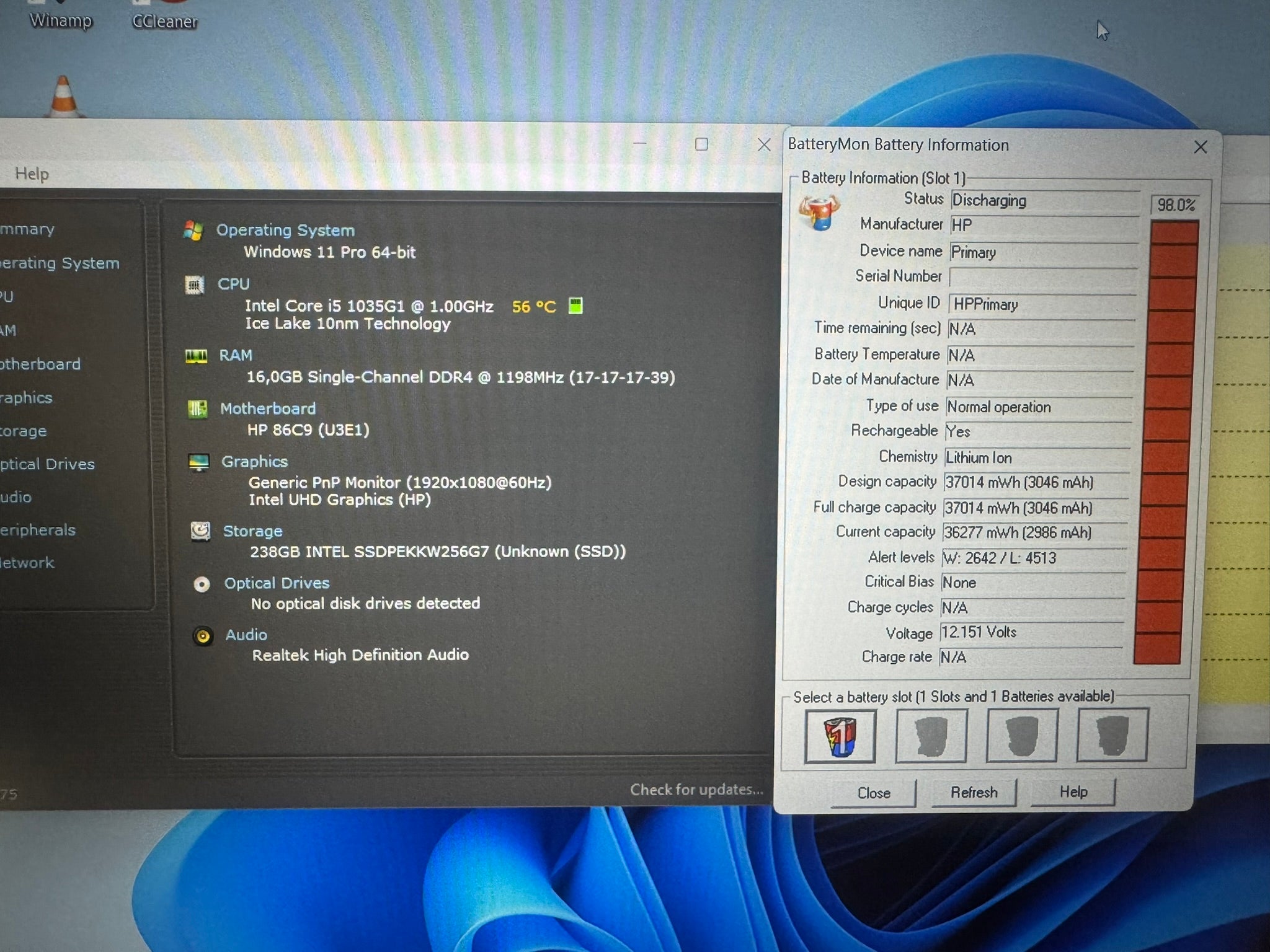Click the BatteryMon battery mascot icon
The image size is (1270, 952).
[x=819, y=212]
